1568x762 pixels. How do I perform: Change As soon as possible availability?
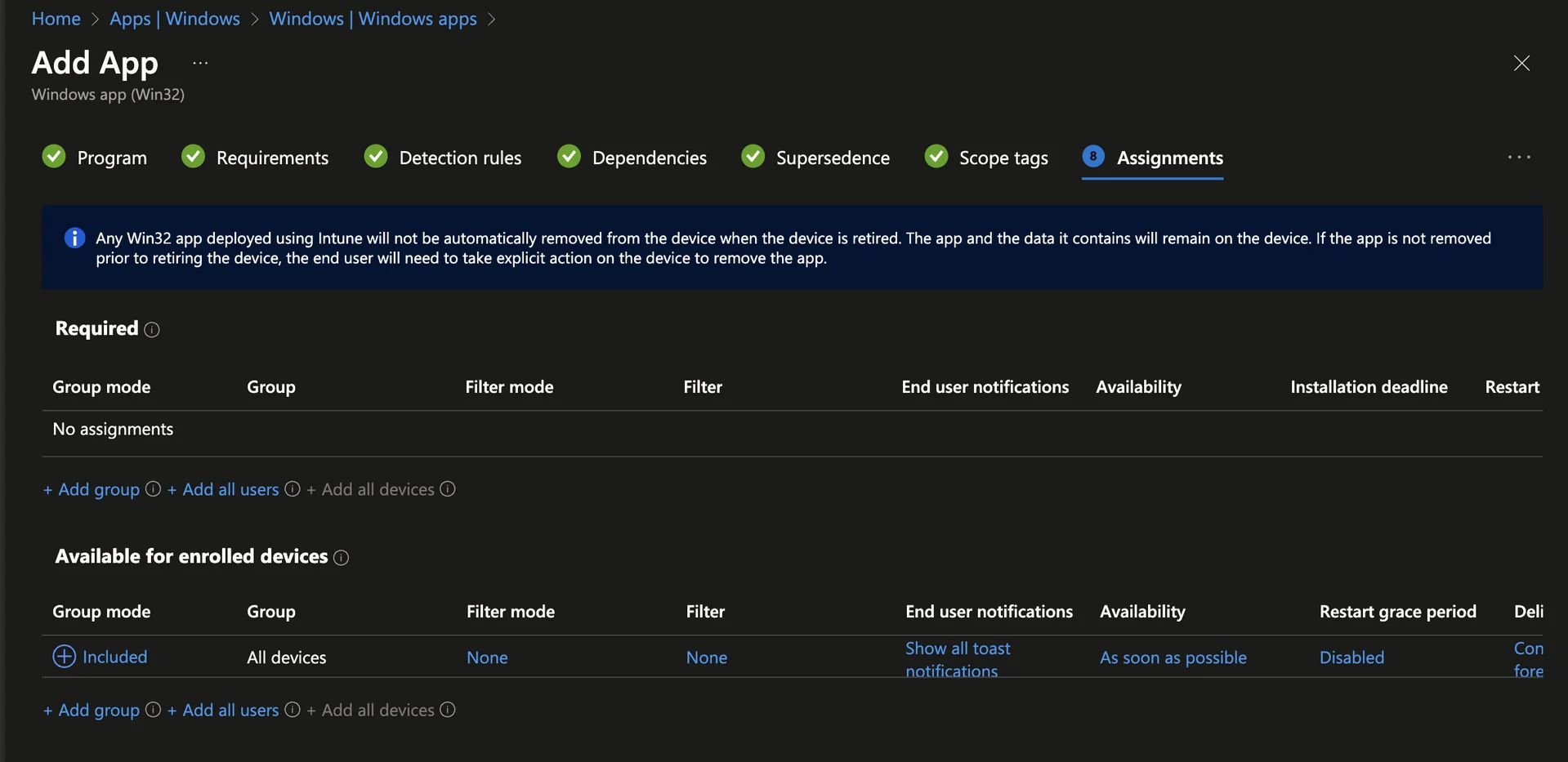point(1173,657)
